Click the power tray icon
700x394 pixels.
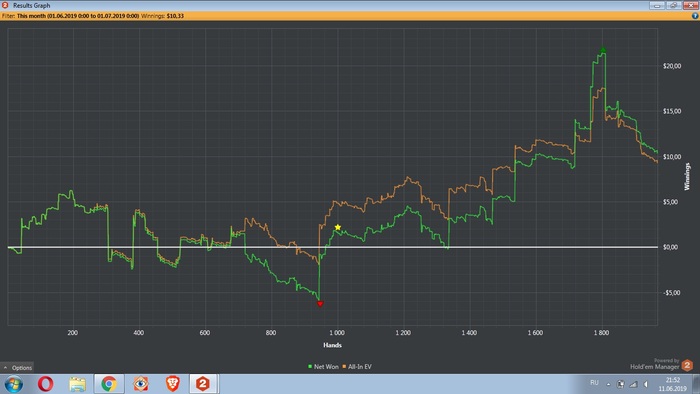tap(621, 384)
